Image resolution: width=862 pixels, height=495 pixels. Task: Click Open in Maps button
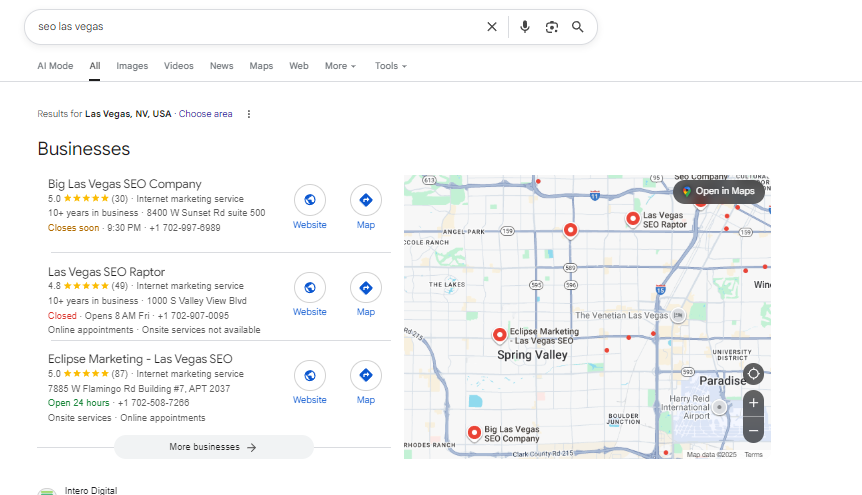pyautogui.click(x=718, y=191)
